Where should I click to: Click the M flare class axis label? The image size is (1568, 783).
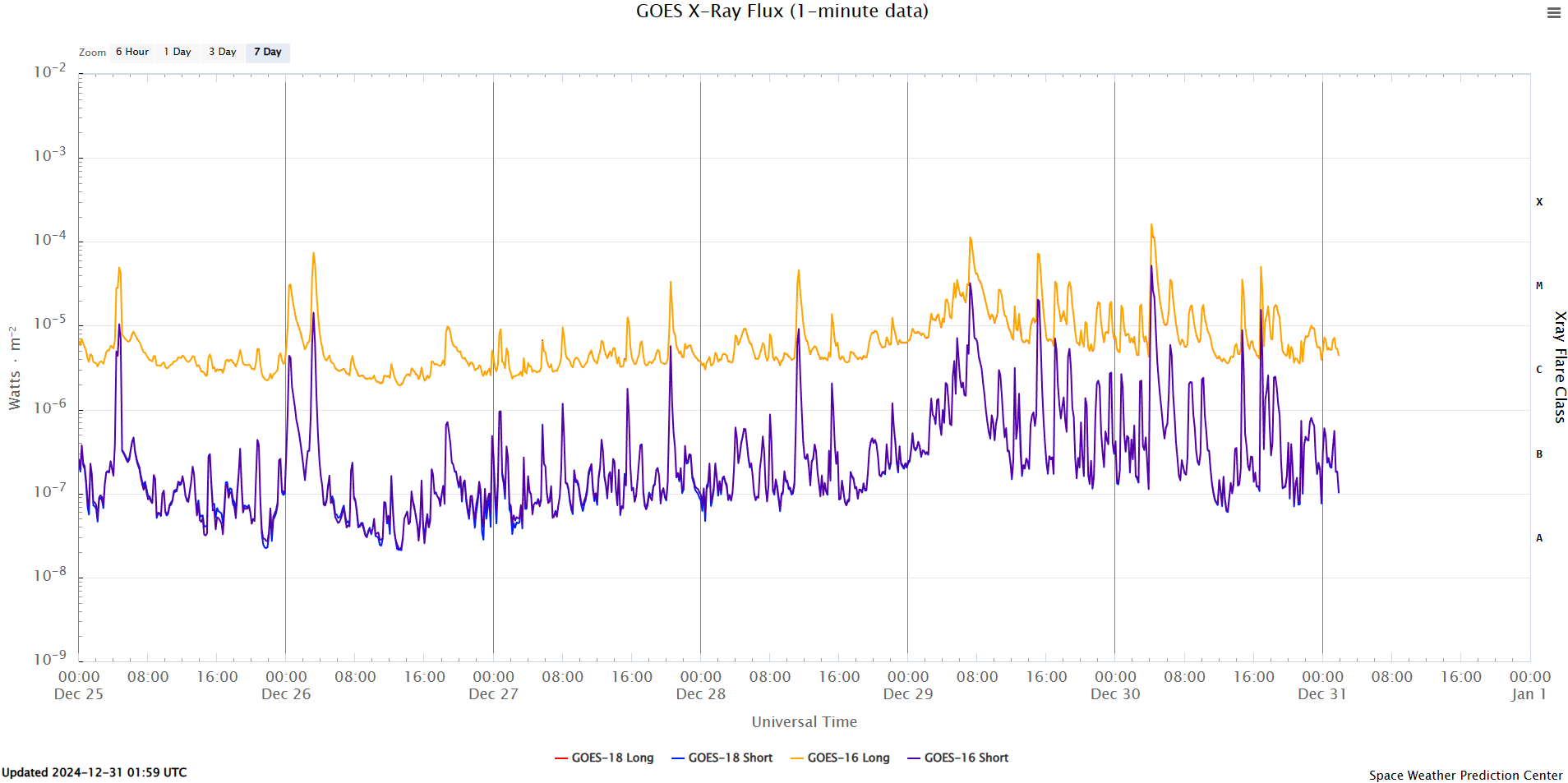[x=1539, y=286]
